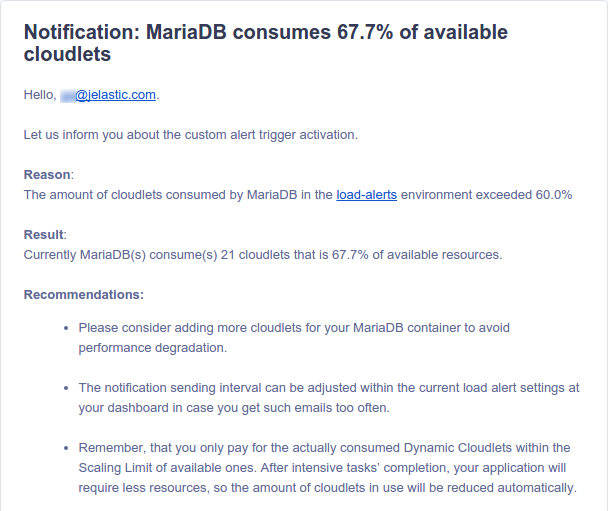Click the 'reduced automatically' final line
Viewport: 608px width, 511px height.
328,488
